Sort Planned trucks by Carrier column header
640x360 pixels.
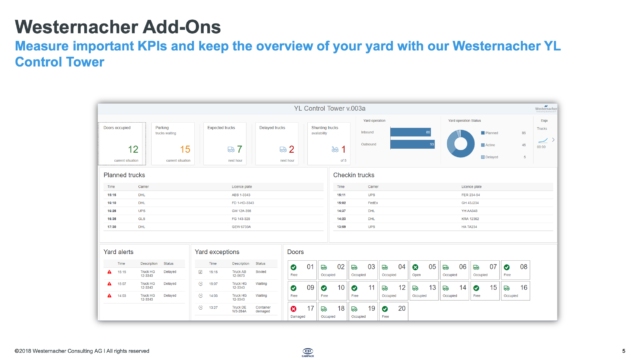coord(143,187)
